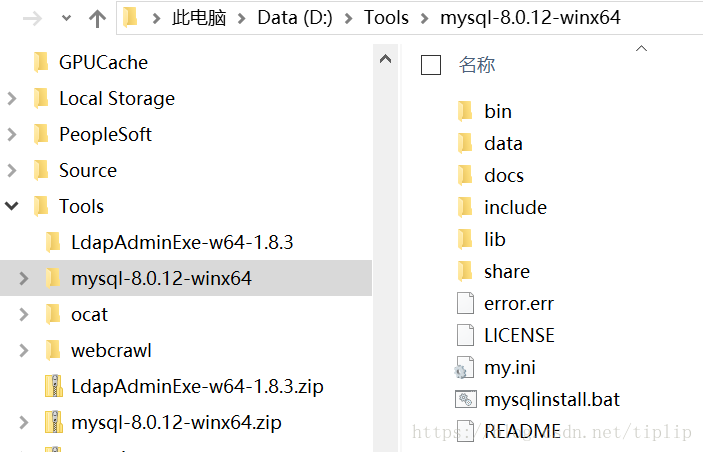Select the webcrawl folder in tree

click(111, 351)
